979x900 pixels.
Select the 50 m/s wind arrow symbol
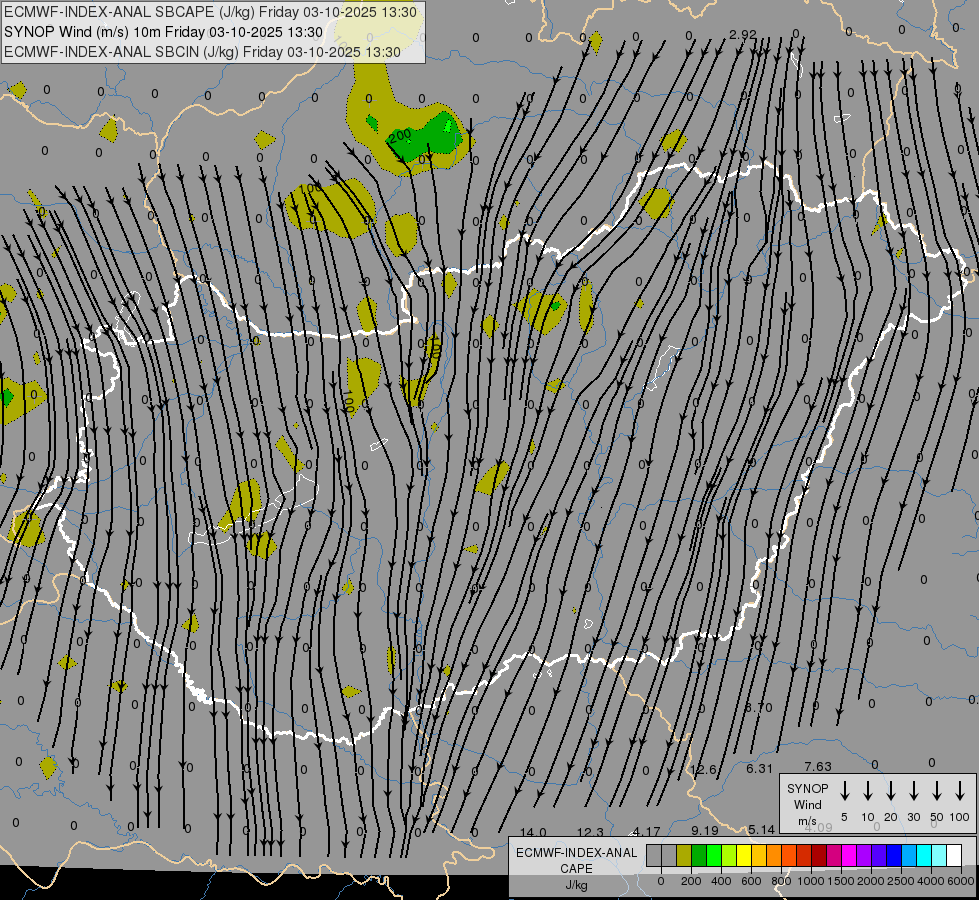point(937,791)
